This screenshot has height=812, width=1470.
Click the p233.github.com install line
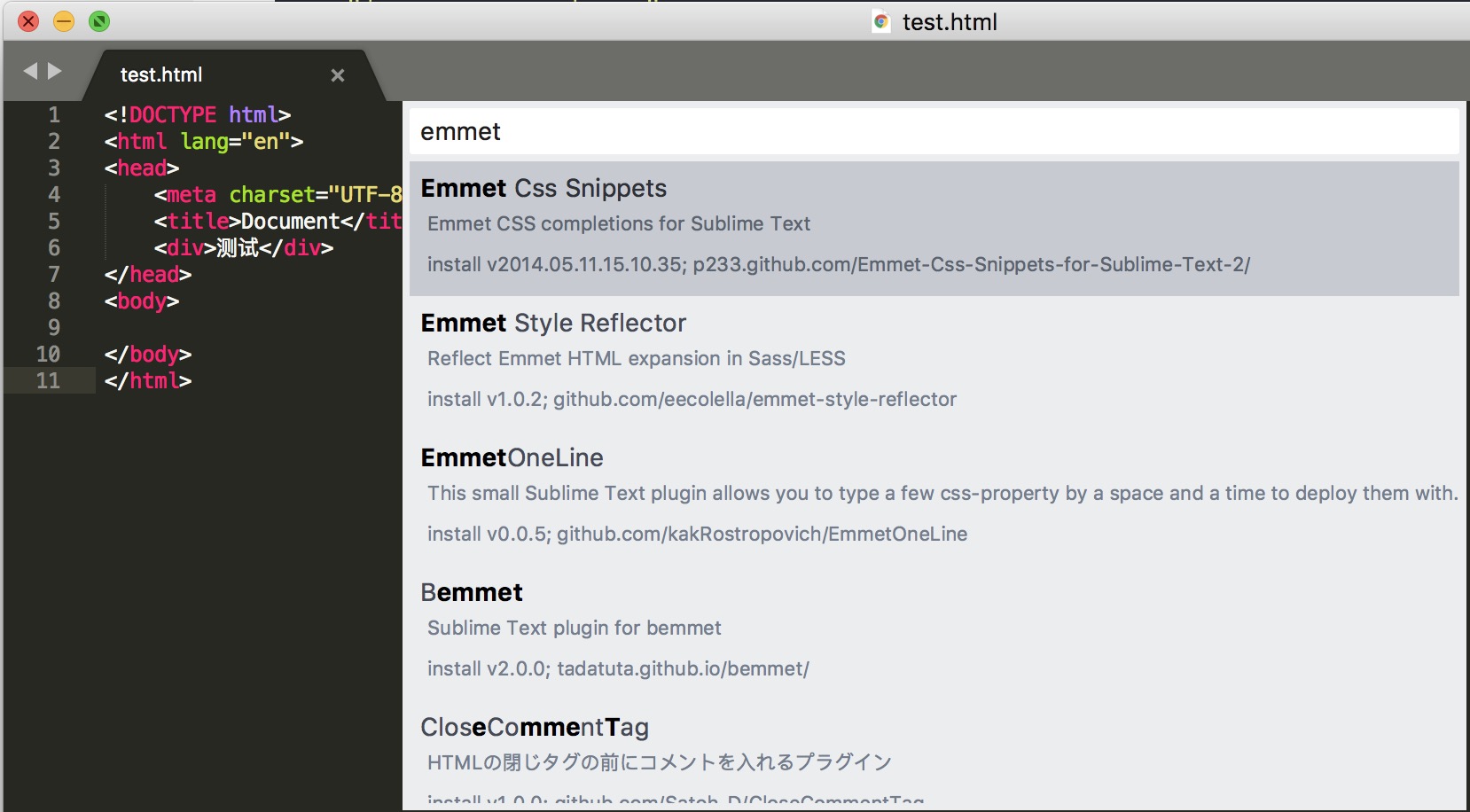coord(839,264)
